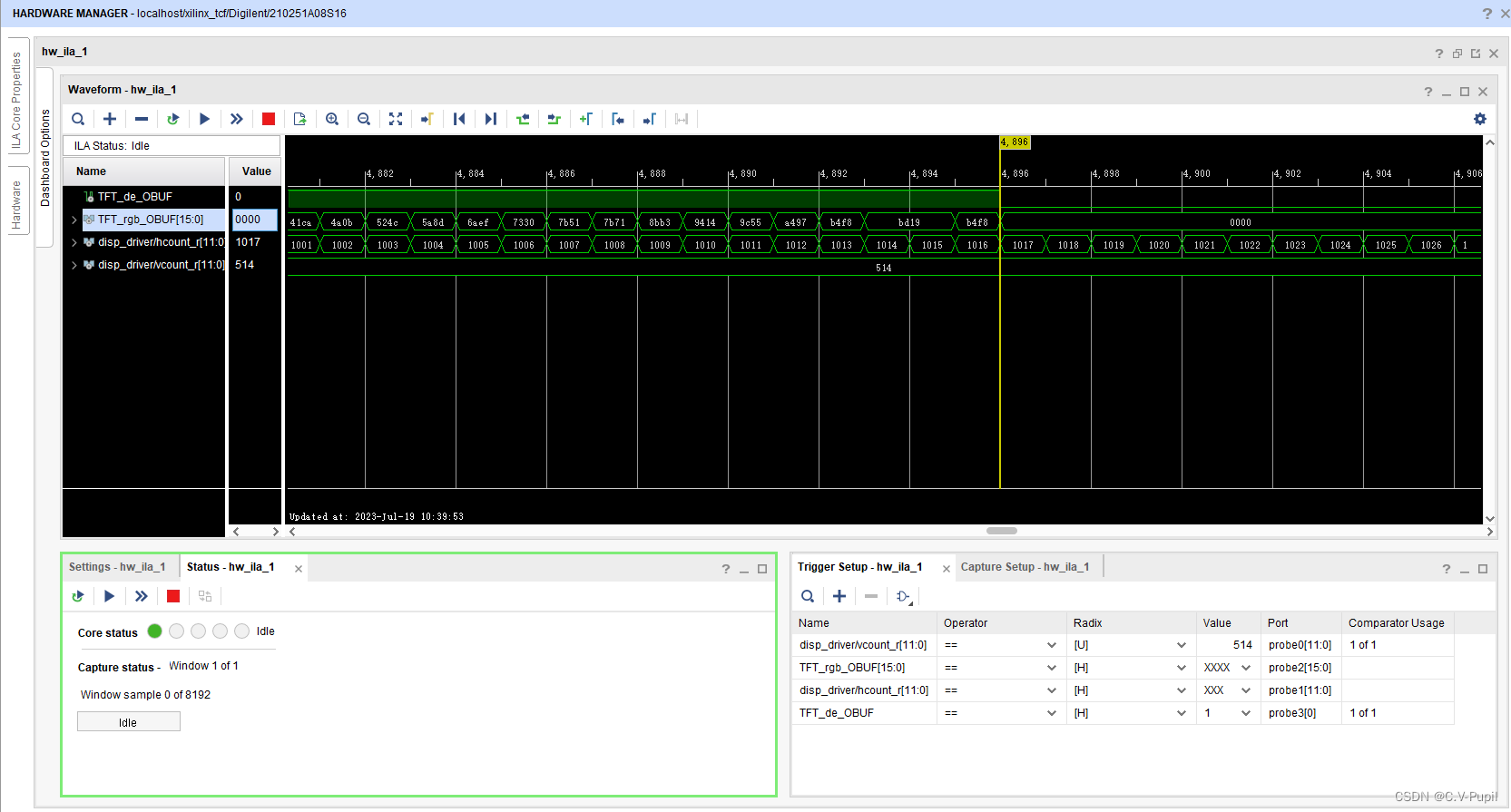Go to previous transition
This screenshot has height=812, width=1511.
[x=523, y=119]
